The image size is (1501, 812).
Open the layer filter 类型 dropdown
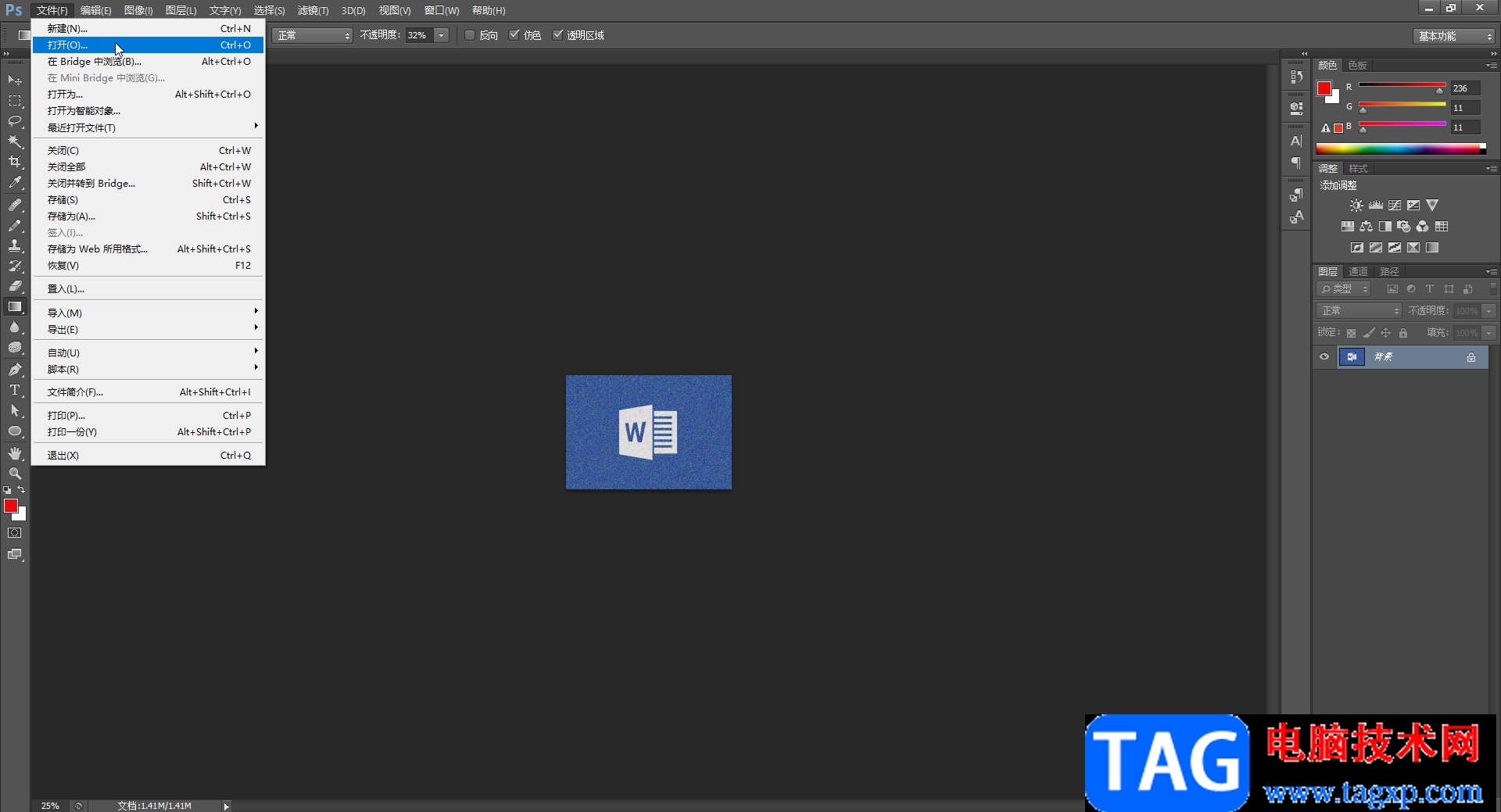coord(1344,289)
